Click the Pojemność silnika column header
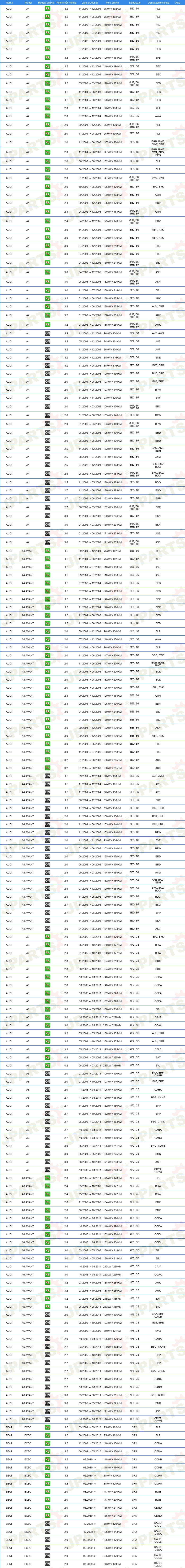 pos(66,2)
